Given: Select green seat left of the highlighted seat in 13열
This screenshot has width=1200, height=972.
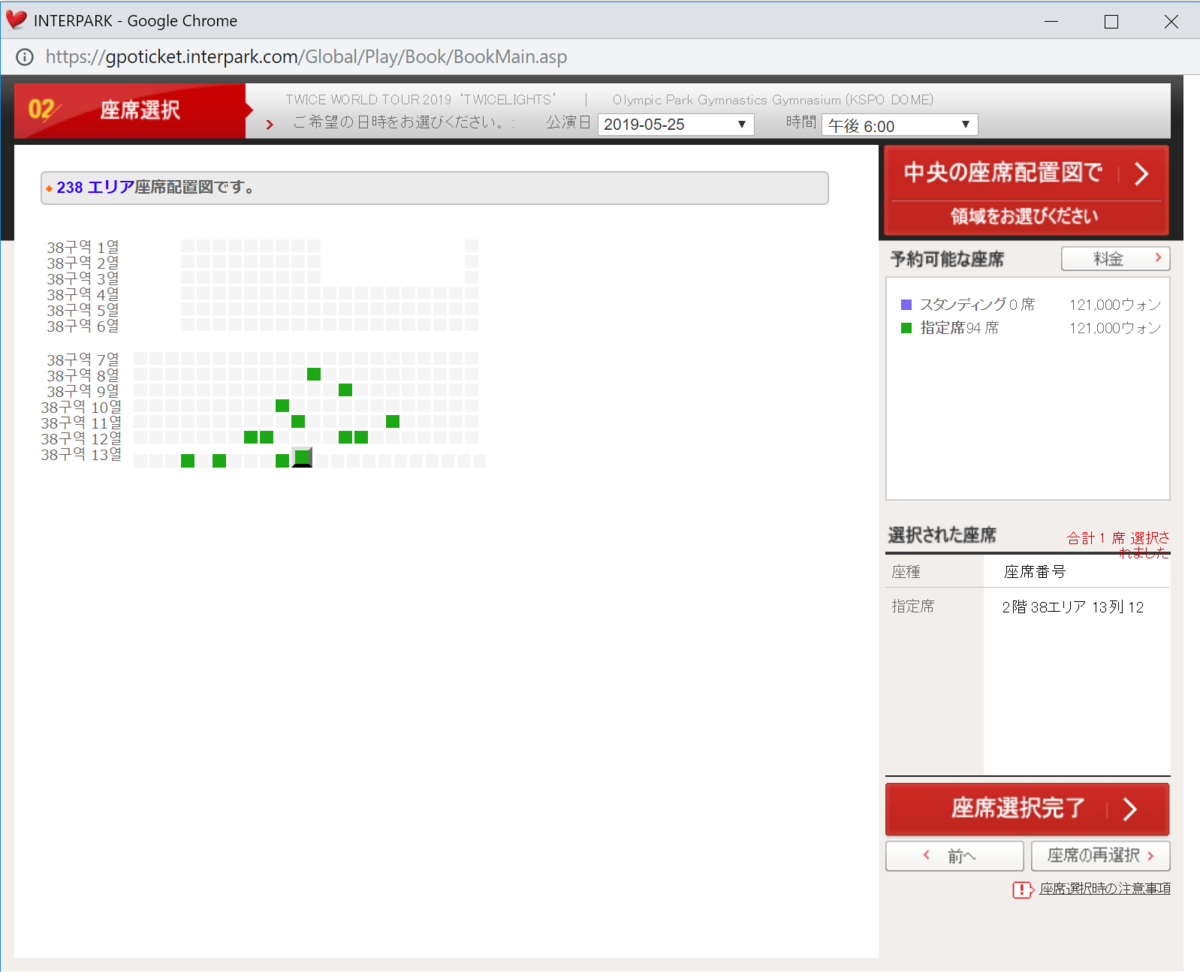Looking at the screenshot, I should pos(282,461).
